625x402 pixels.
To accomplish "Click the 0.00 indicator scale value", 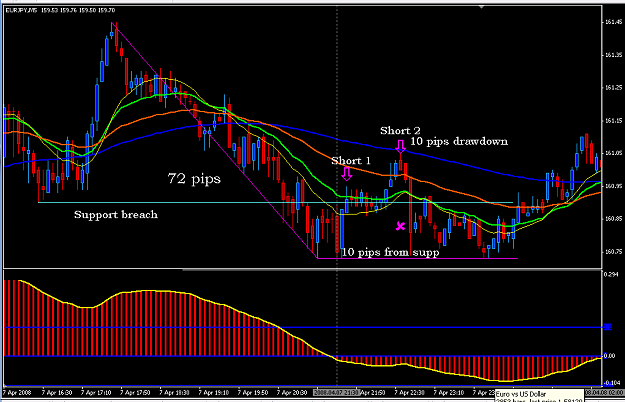I will click(609, 356).
